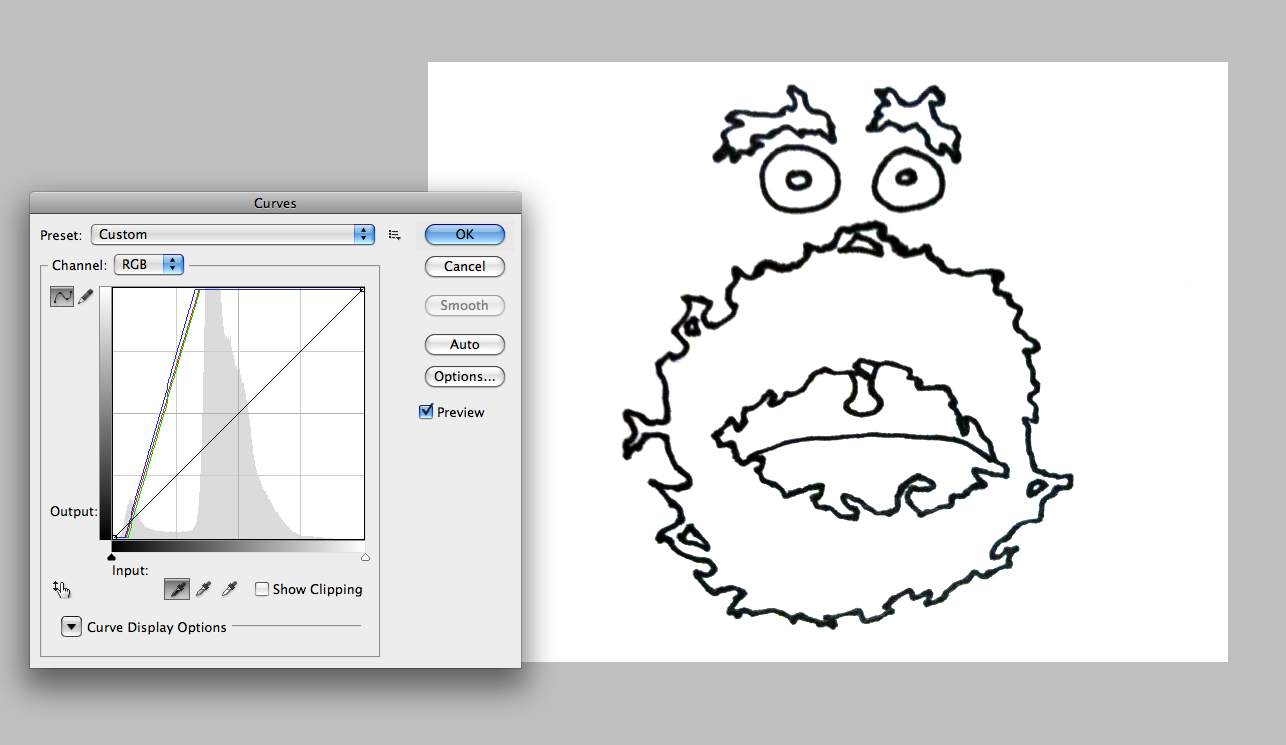
Task: Open the Options... dialog button
Action: pos(464,377)
